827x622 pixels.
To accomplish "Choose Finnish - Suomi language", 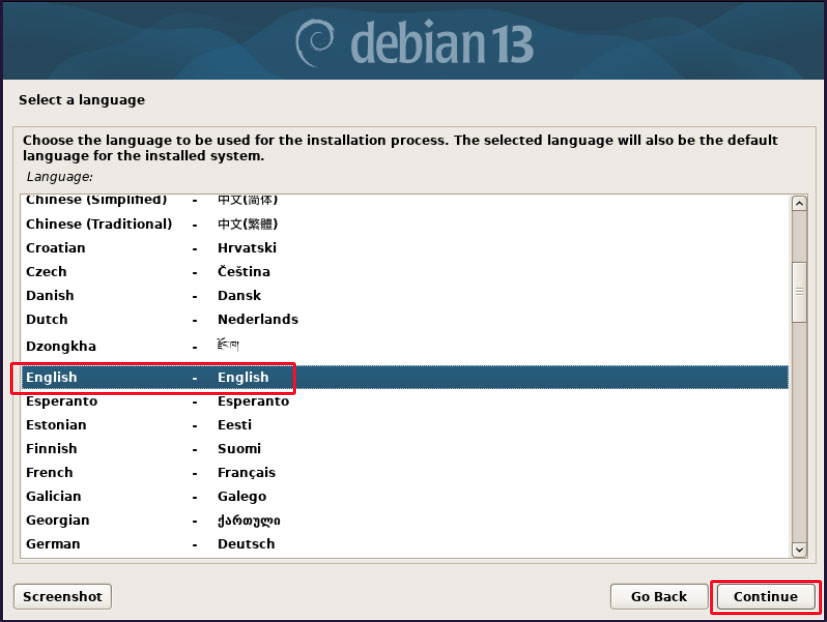I will [x=405, y=448].
